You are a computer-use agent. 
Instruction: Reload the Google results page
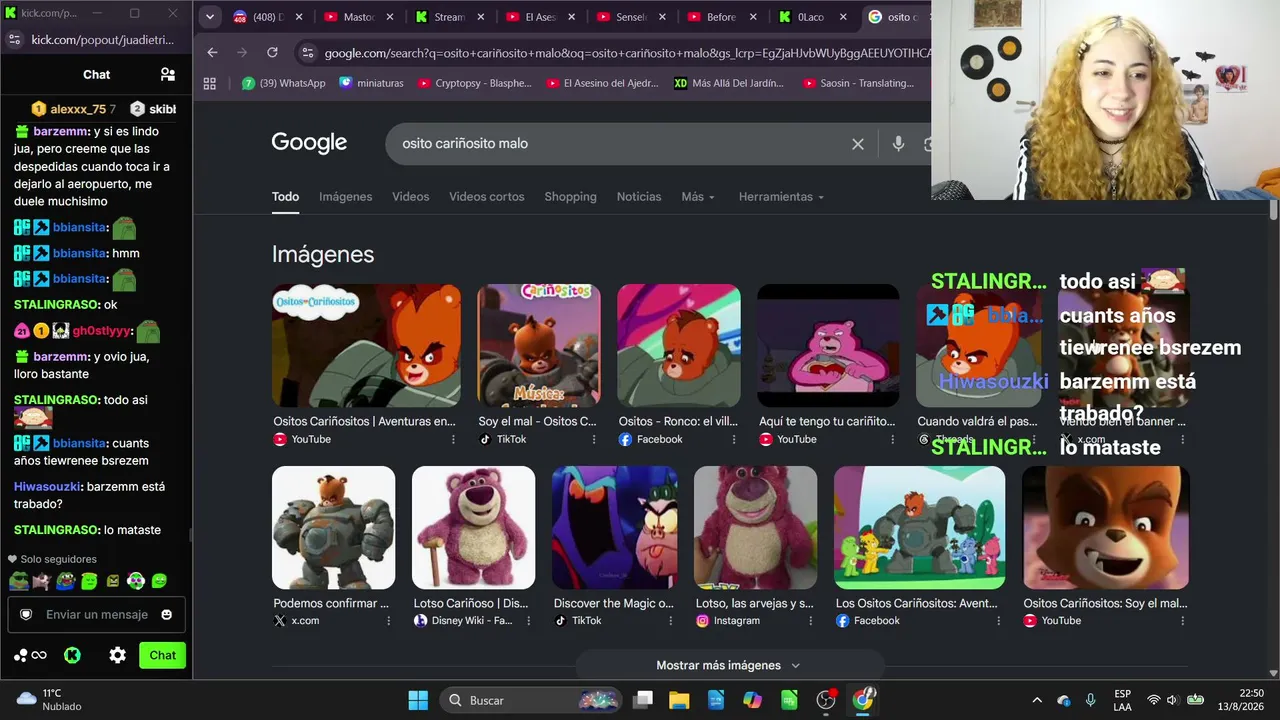pyautogui.click(x=272, y=52)
